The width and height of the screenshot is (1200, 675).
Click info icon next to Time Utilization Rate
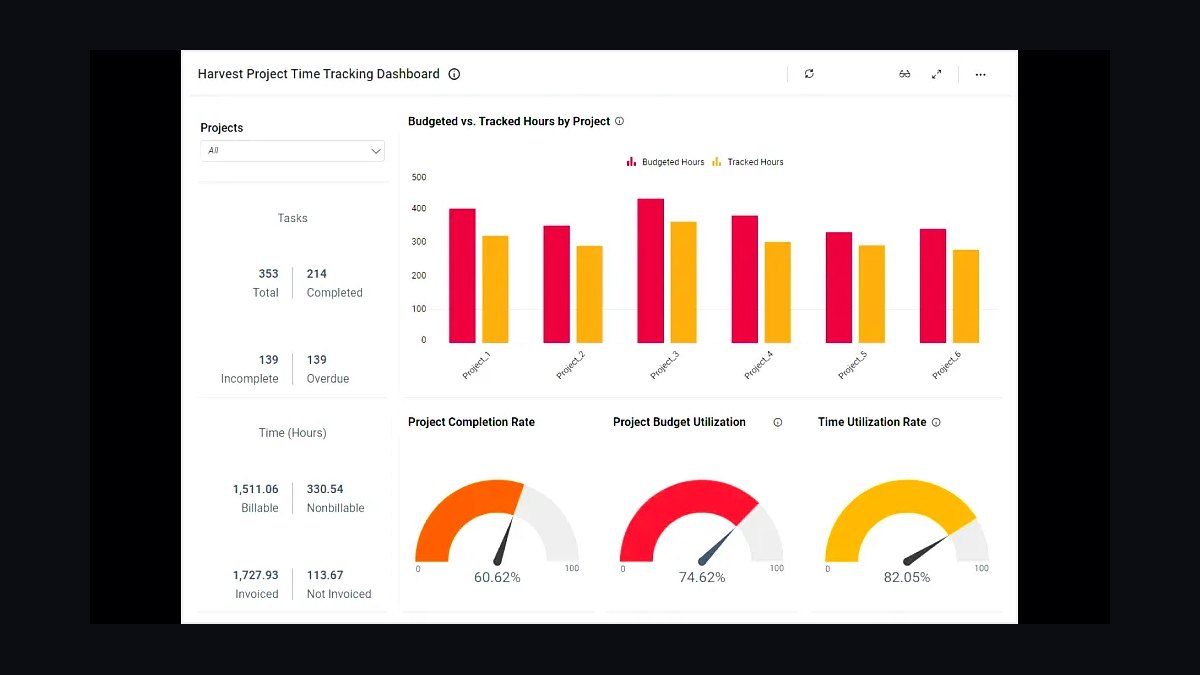pyautogui.click(x=936, y=422)
